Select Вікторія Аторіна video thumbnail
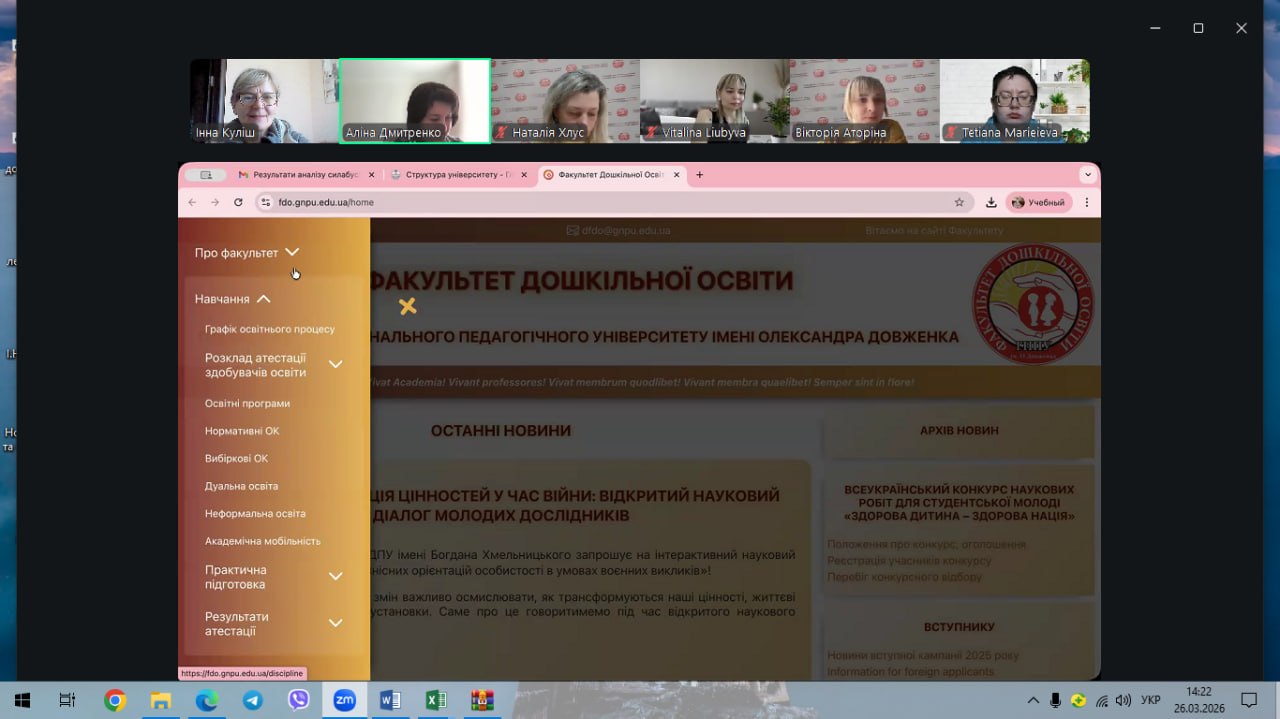Viewport: 1280px width, 719px height. [x=865, y=101]
